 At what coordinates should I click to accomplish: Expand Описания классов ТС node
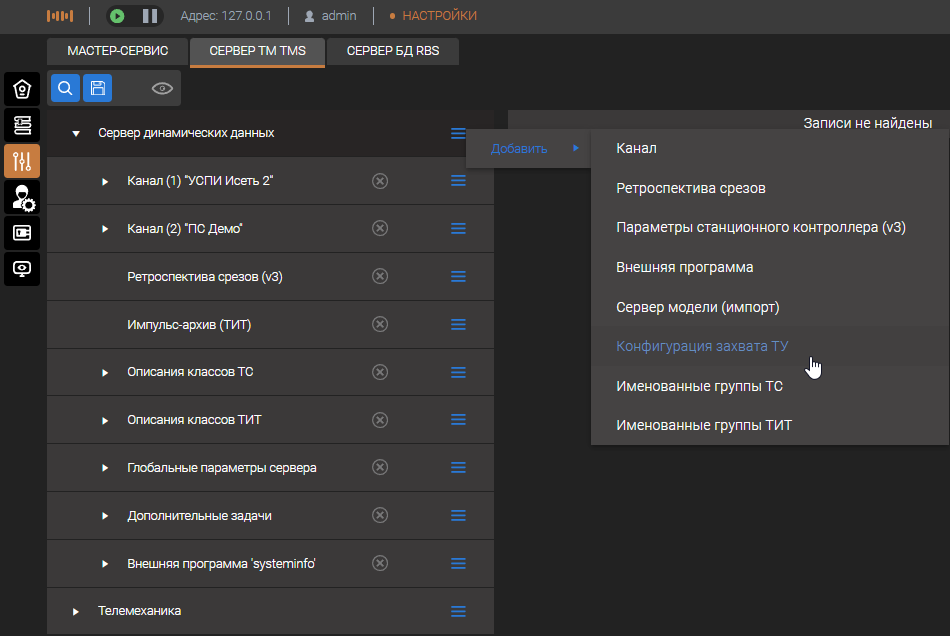[x=105, y=373]
